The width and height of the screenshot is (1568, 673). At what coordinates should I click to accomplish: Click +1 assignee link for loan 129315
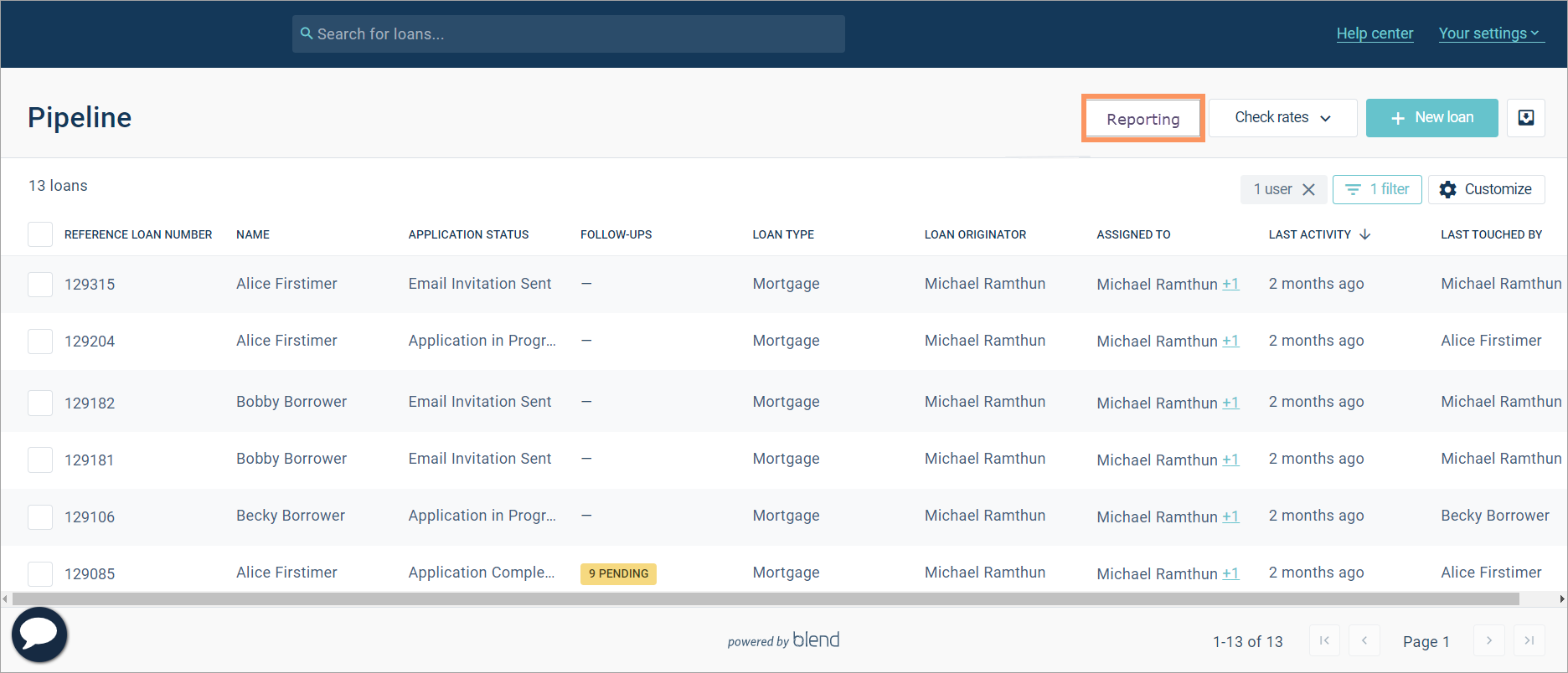point(1230,284)
